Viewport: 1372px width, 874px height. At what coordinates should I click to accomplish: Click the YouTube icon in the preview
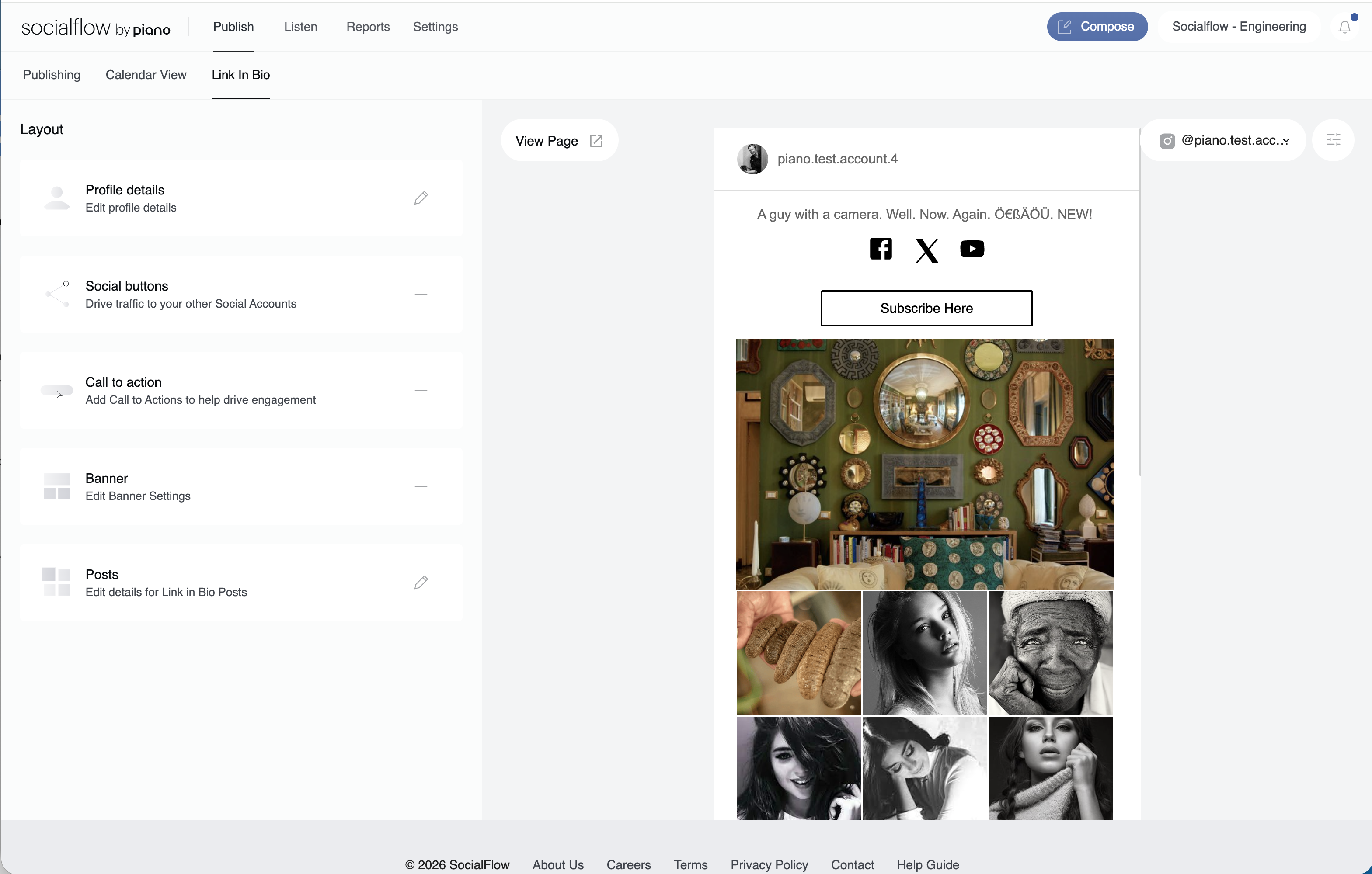tap(972, 249)
